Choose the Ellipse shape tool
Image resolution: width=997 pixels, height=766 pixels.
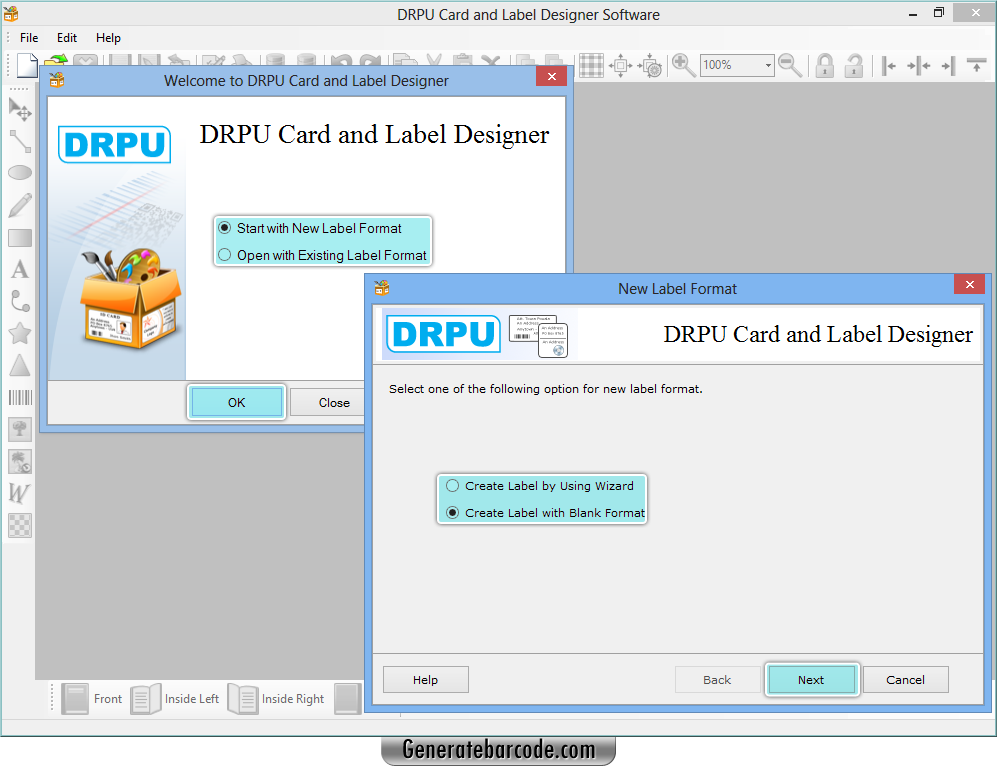20,173
